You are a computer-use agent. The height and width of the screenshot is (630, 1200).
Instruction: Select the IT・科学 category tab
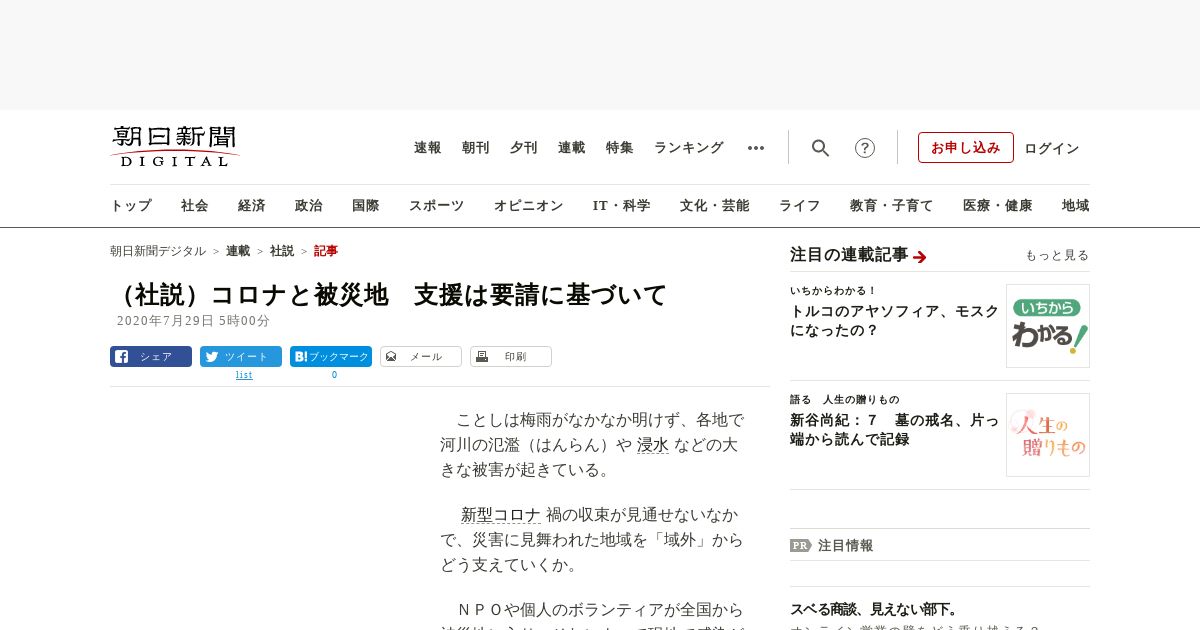pos(622,206)
